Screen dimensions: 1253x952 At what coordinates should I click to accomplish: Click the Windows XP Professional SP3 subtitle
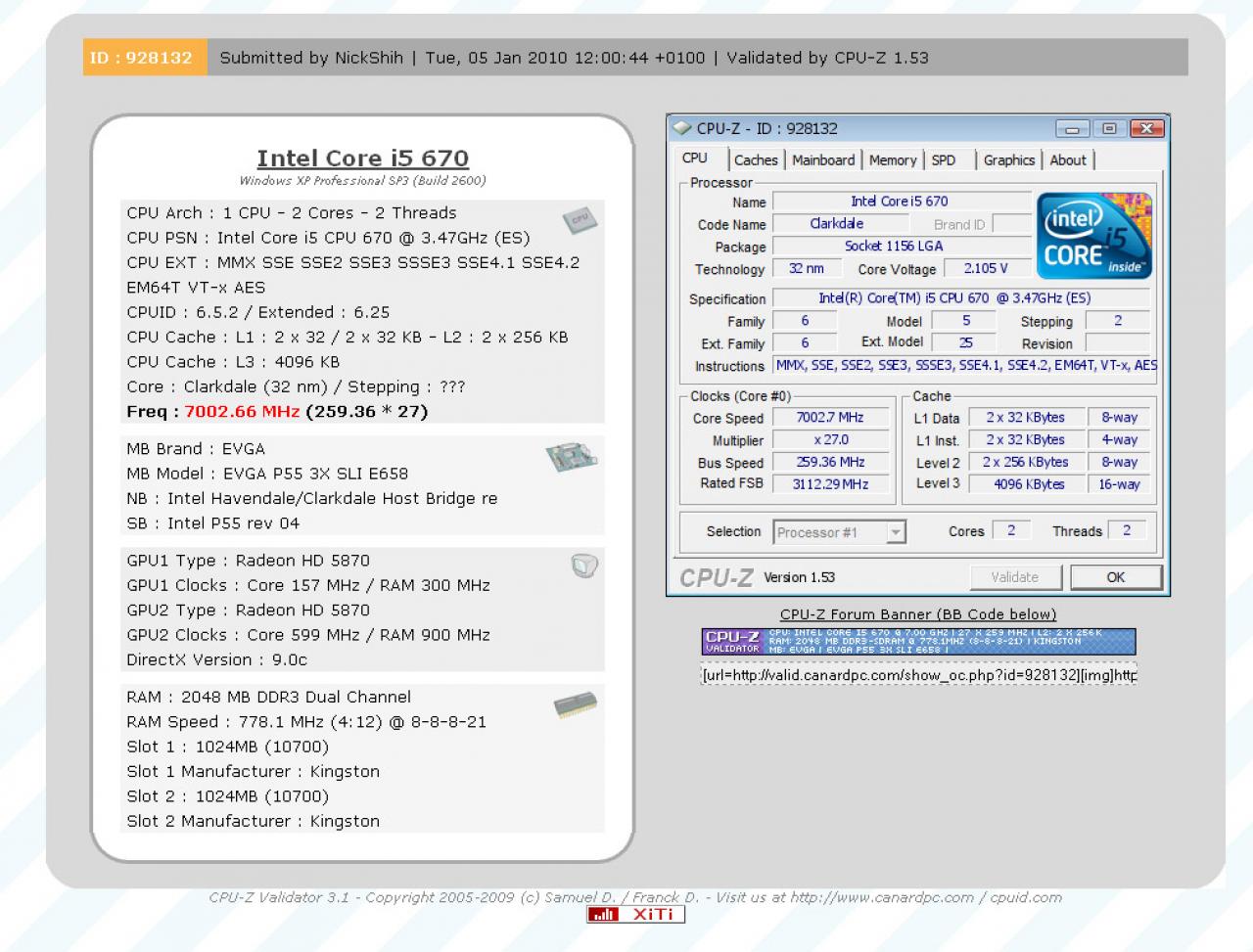coord(362,181)
